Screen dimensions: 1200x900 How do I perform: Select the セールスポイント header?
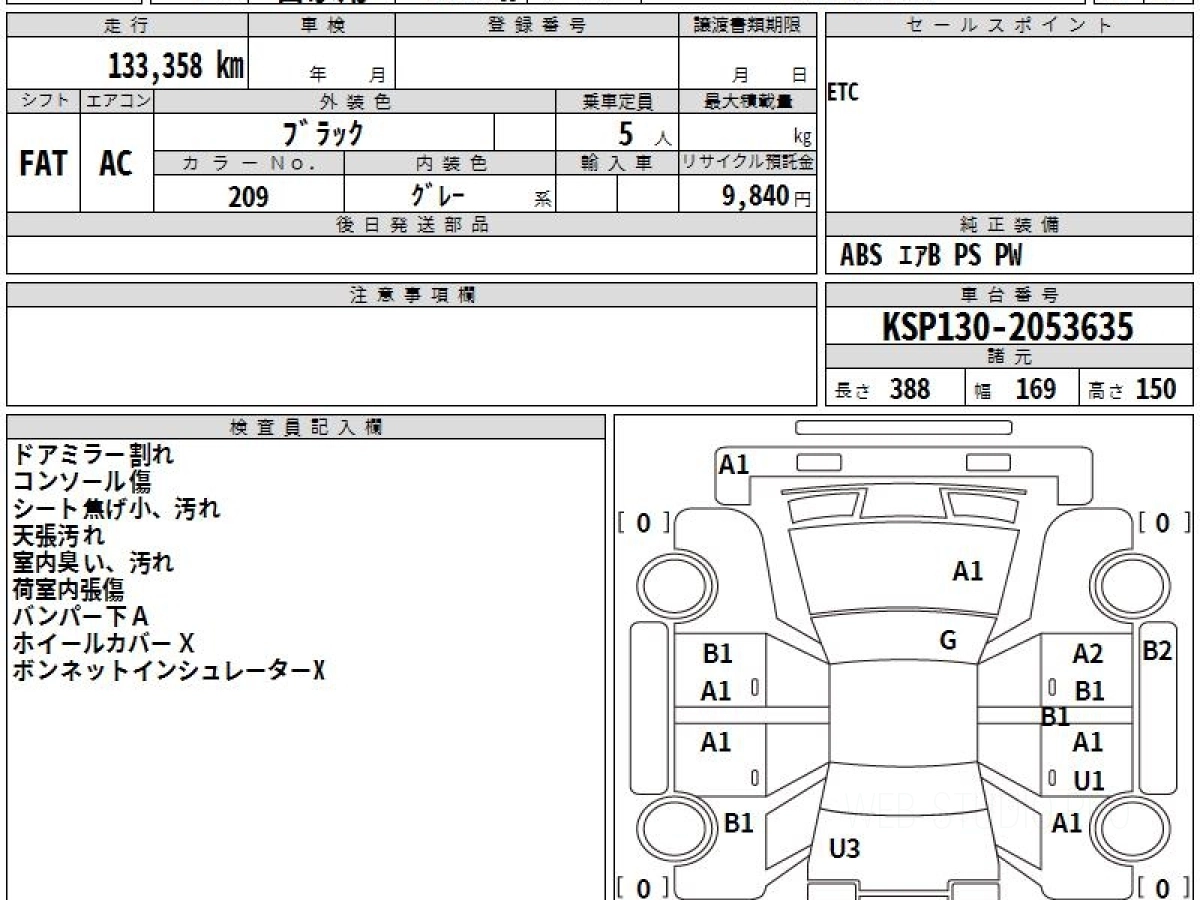point(1009,26)
